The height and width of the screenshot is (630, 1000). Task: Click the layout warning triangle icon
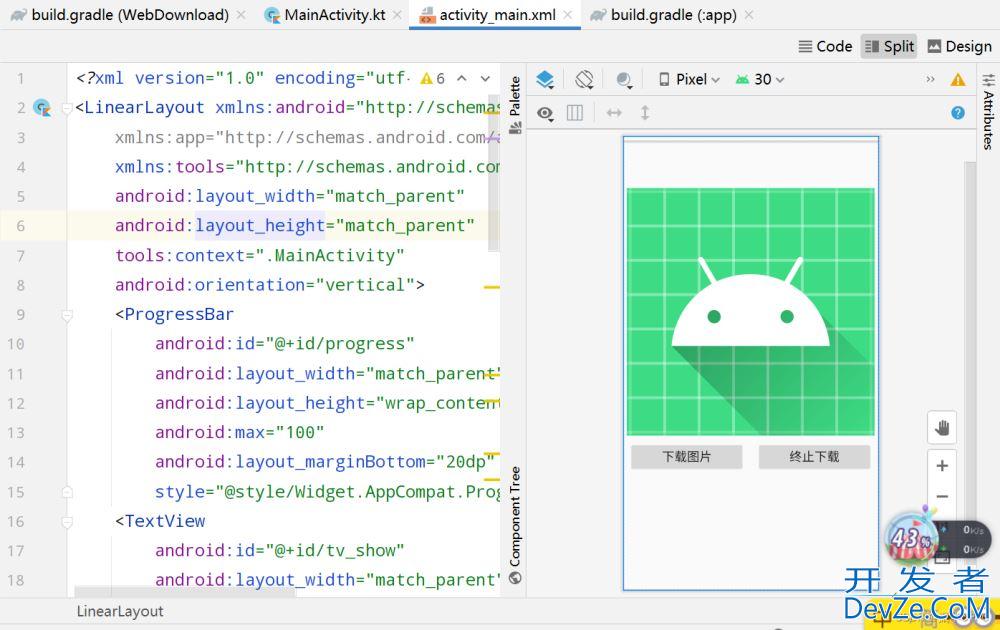point(958,79)
